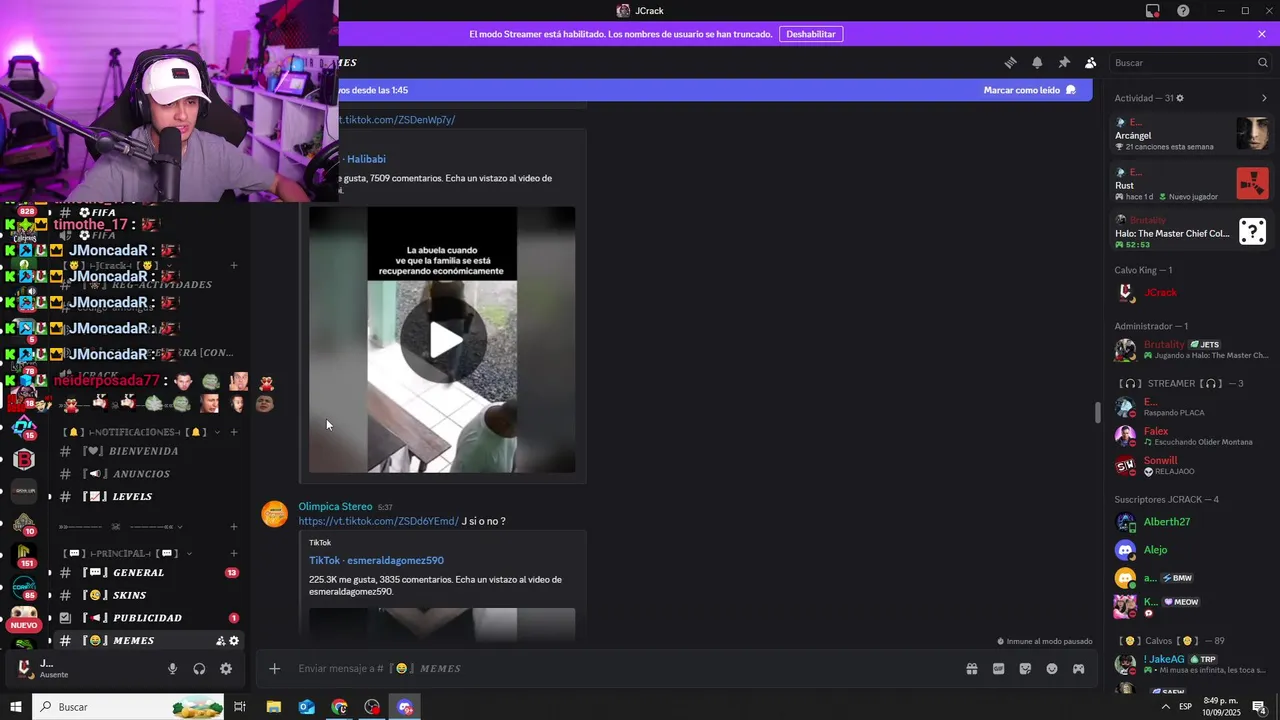Click Marcar como leído button
Viewport: 1280px width, 720px height.
click(1029, 90)
